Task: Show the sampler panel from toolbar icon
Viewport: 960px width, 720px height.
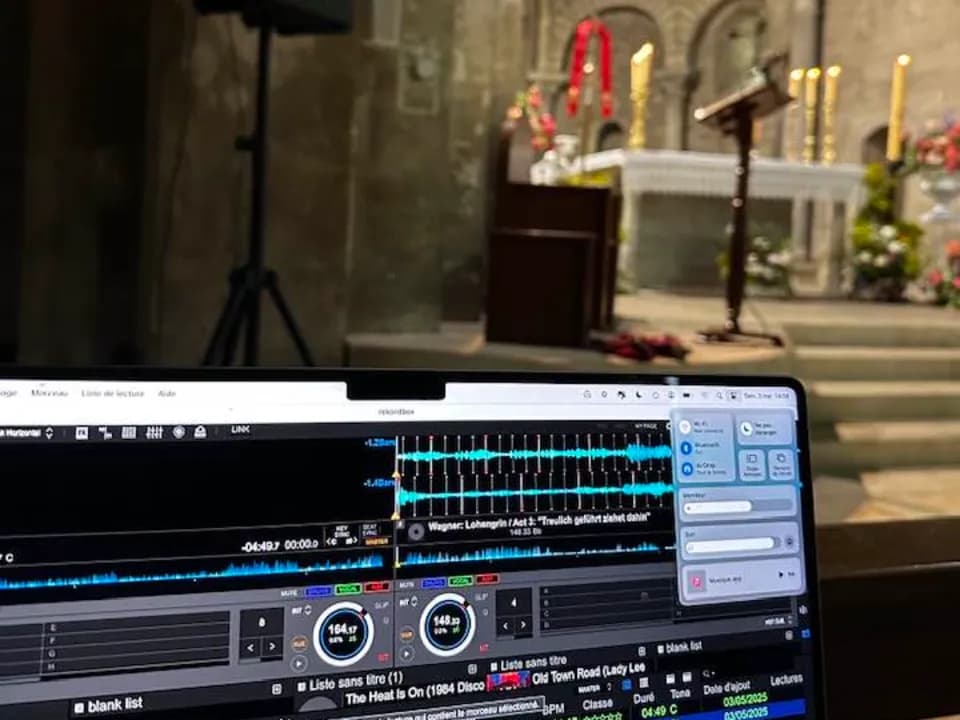Action: coord(105,433)
